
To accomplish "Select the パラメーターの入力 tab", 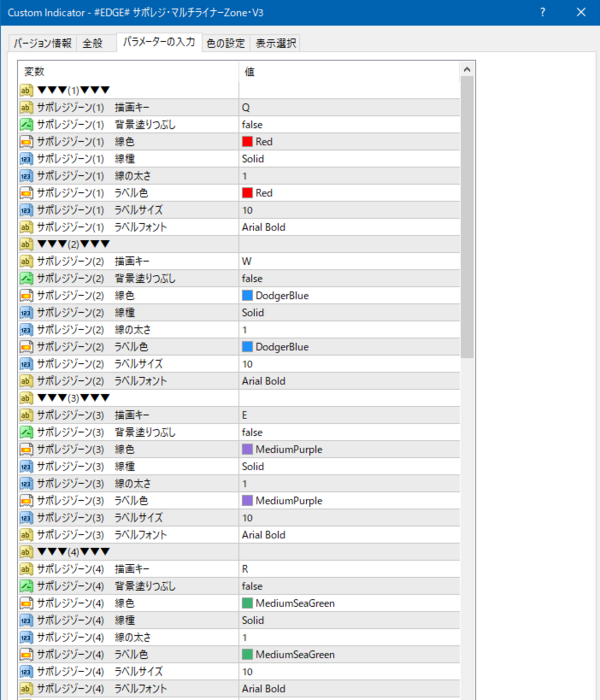I will [x=159, y=42].
